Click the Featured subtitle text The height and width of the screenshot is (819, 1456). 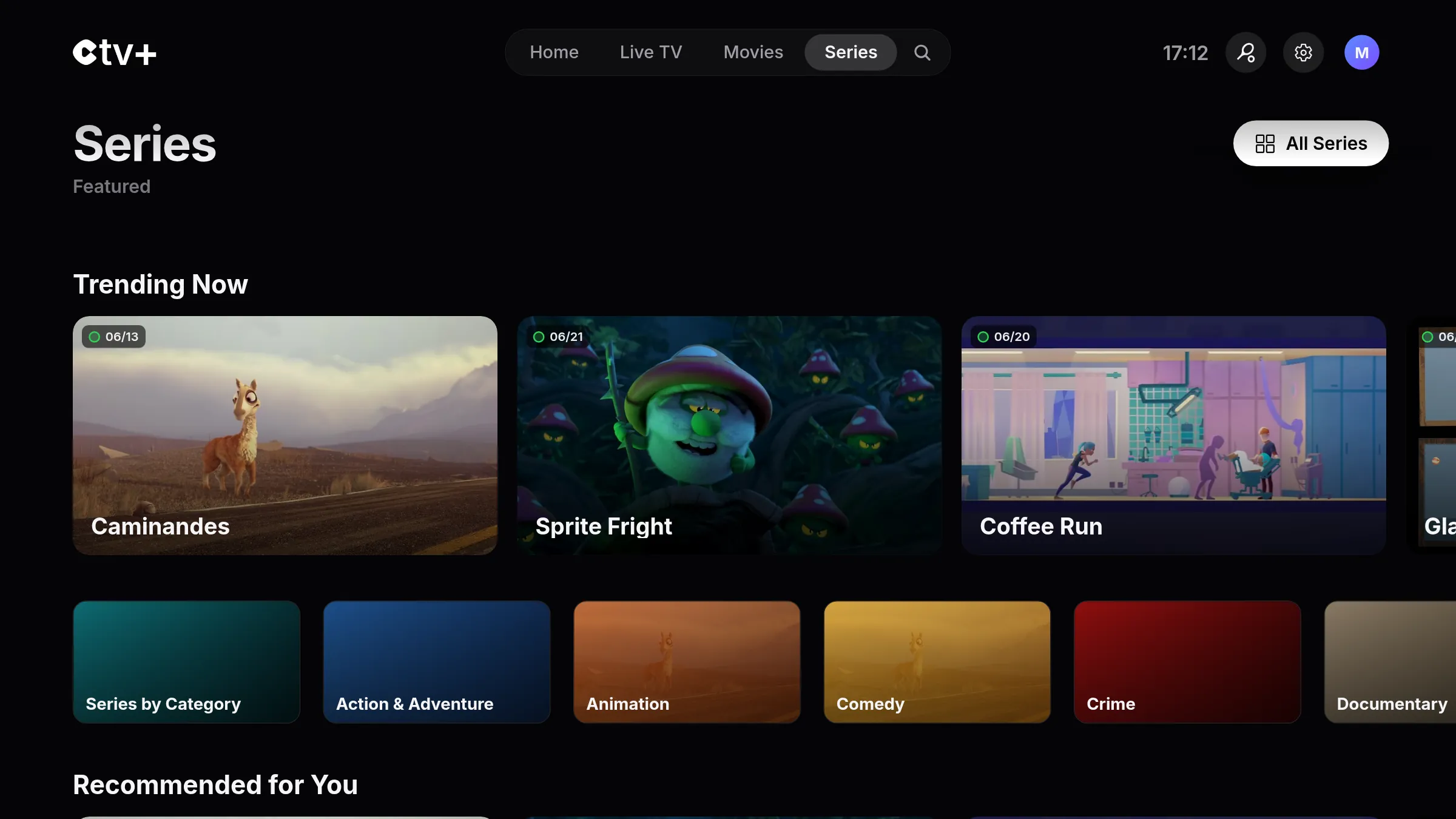point(112,186)
